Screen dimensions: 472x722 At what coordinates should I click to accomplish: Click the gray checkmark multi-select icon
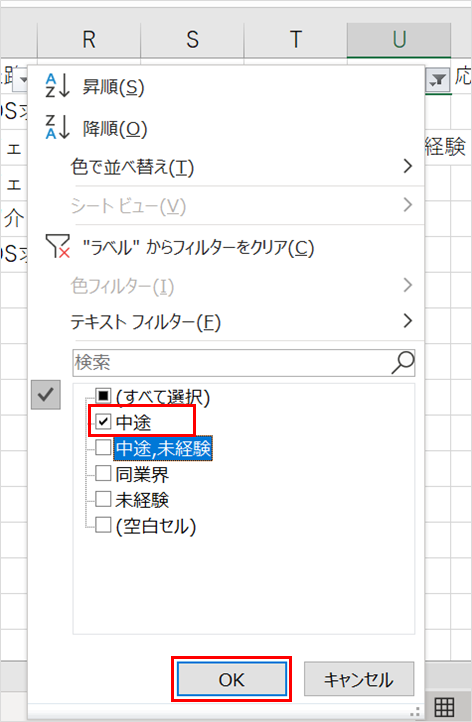(46, 395)
